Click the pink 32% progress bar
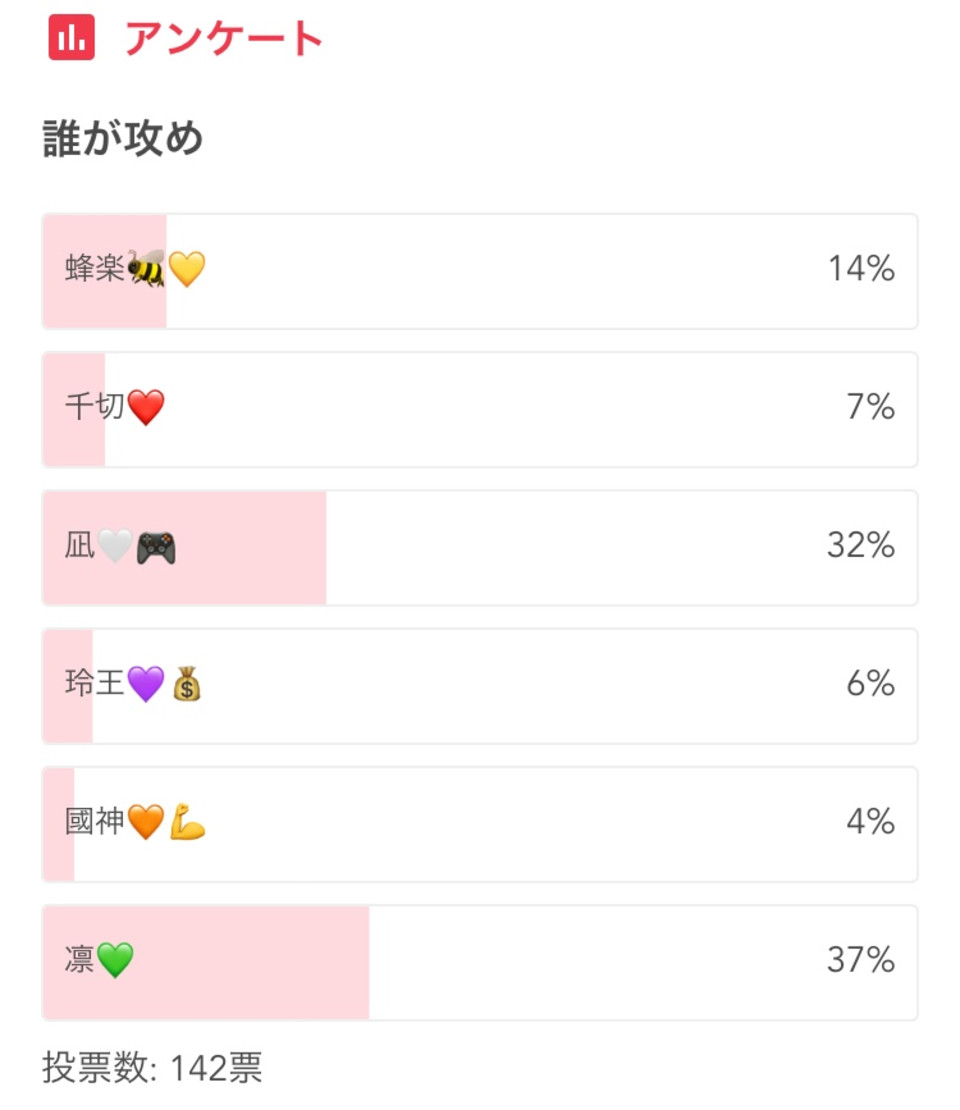This screenshot has height=1110, width=960. click(185, 547)
